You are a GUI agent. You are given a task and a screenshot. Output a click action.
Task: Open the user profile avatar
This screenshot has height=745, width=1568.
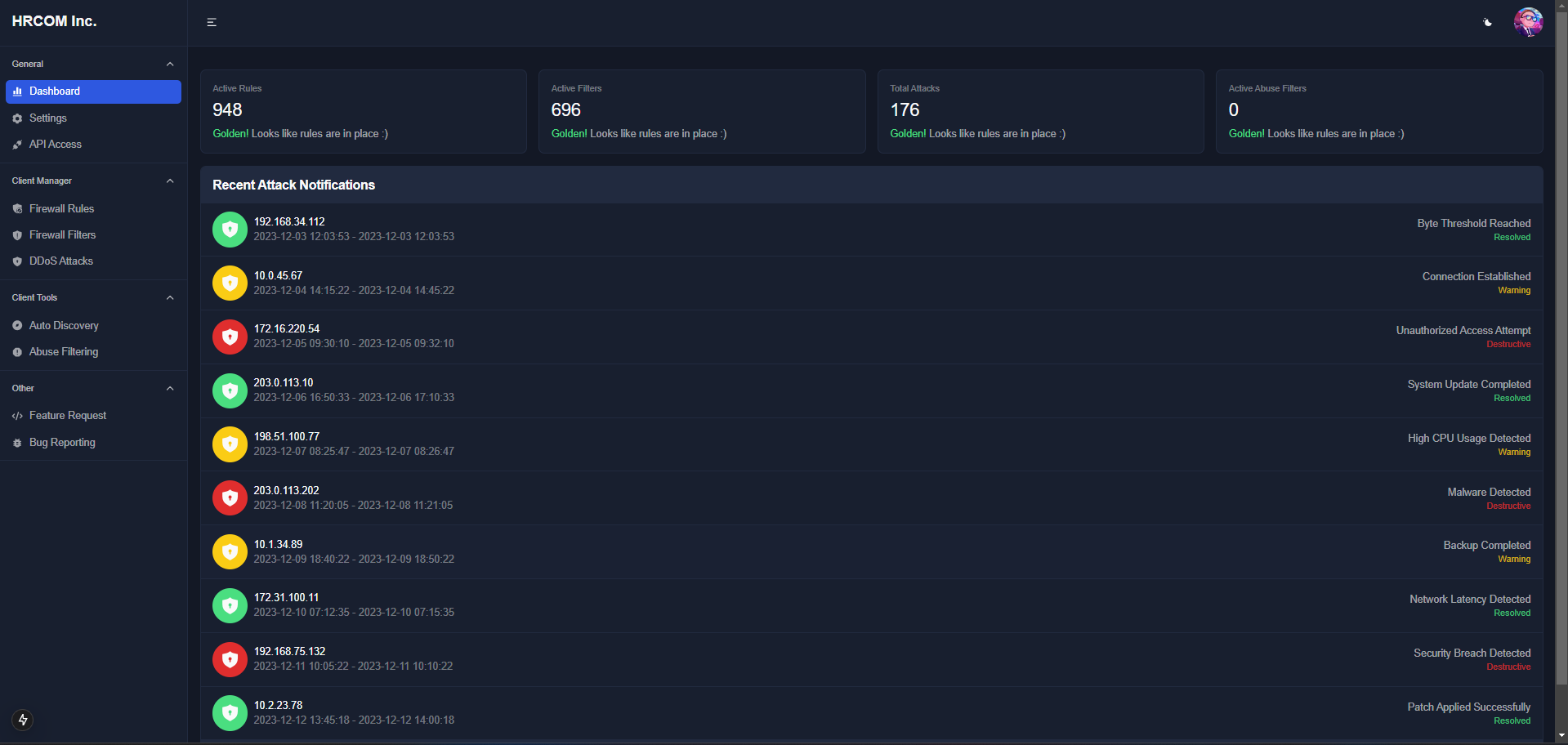pos(1527,22)
